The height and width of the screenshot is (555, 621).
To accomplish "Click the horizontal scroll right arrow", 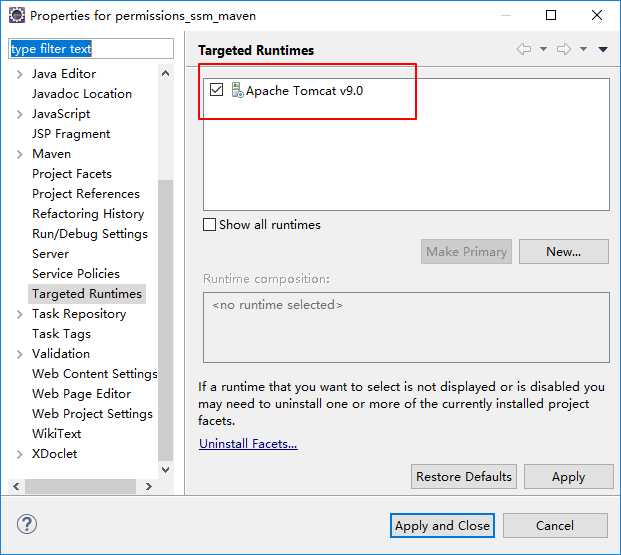I will click(x=149, y=486).
